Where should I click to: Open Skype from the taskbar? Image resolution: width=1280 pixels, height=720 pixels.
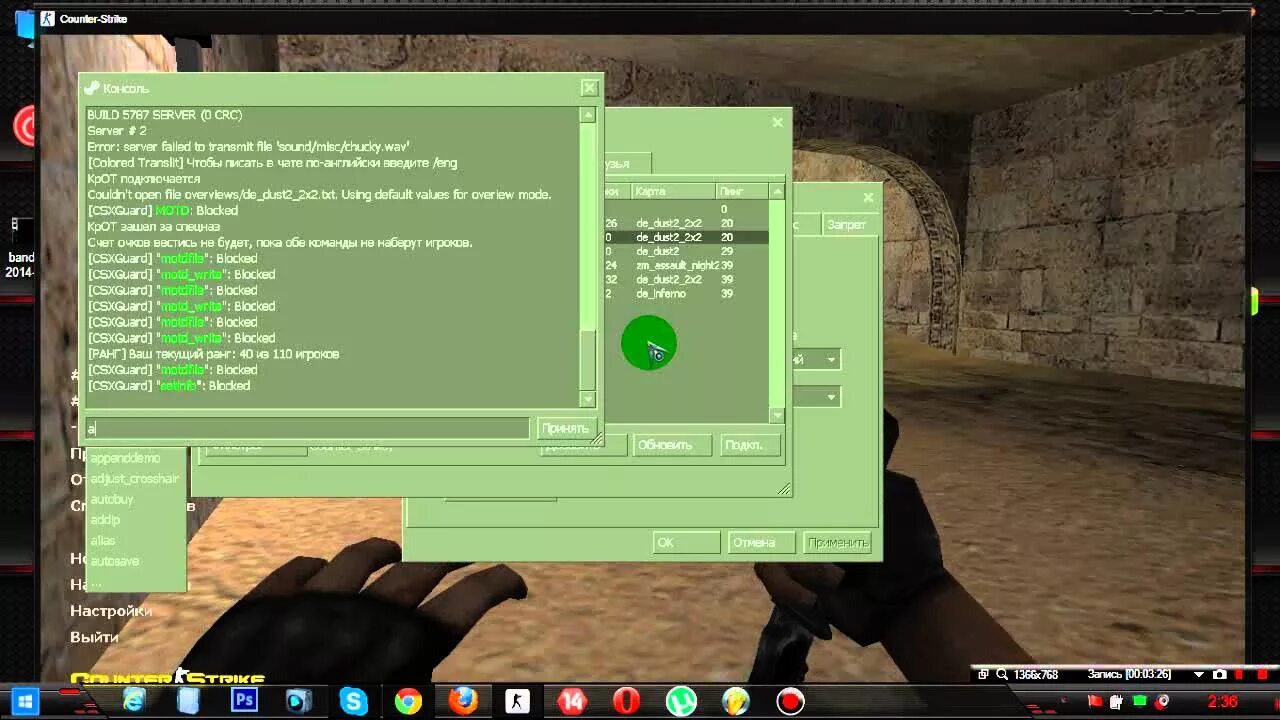coord(353,701)
